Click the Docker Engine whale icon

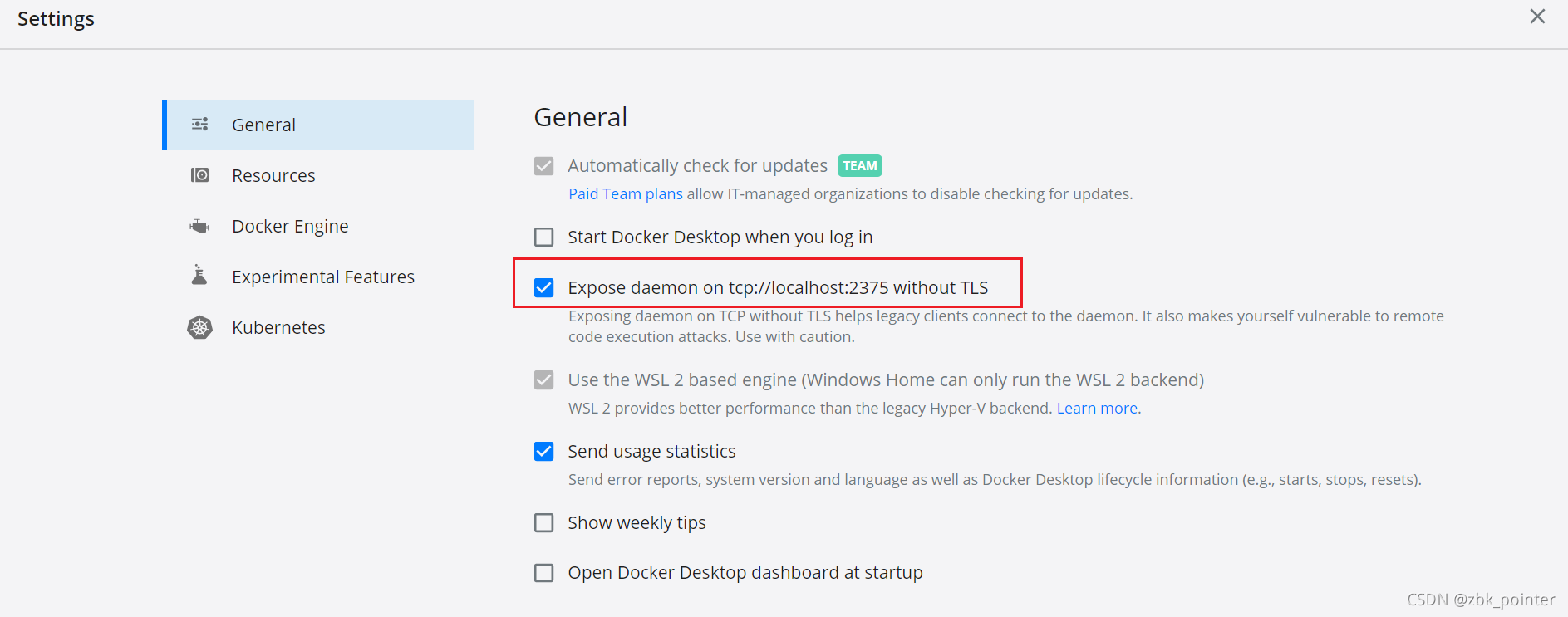point(199,226)
